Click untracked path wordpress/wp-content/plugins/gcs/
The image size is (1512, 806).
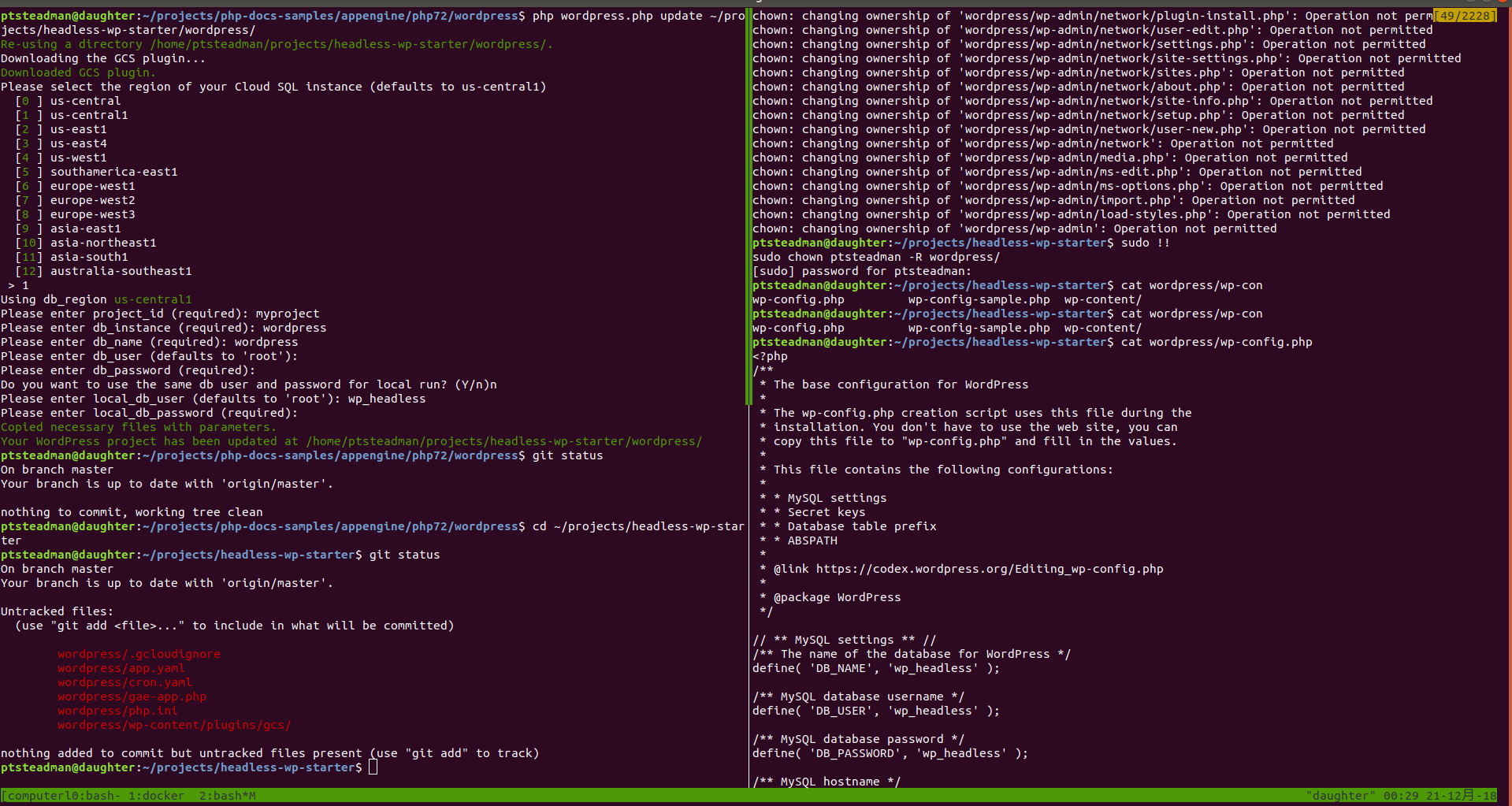[x=174, y=725]
